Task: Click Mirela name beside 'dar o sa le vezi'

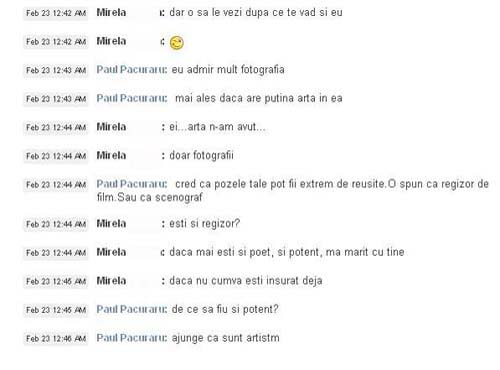Action: 111,12
